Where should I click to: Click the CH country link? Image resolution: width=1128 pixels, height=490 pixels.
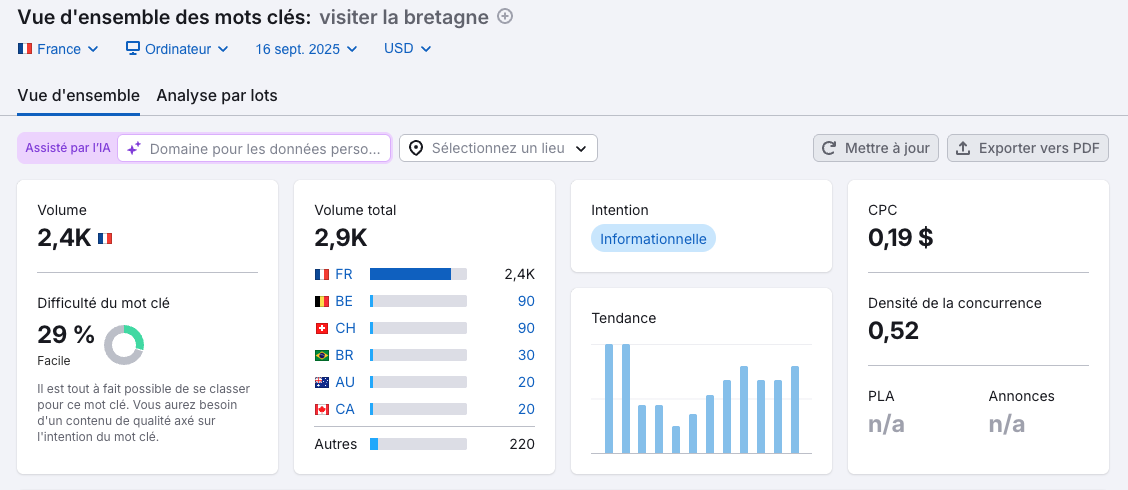coord(344,328)
